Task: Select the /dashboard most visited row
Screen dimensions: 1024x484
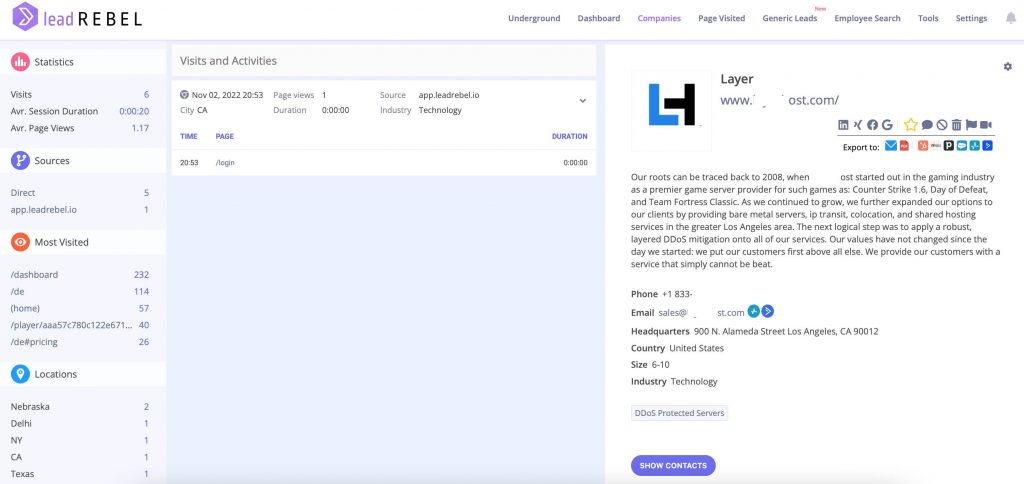Action: point(80,275)
